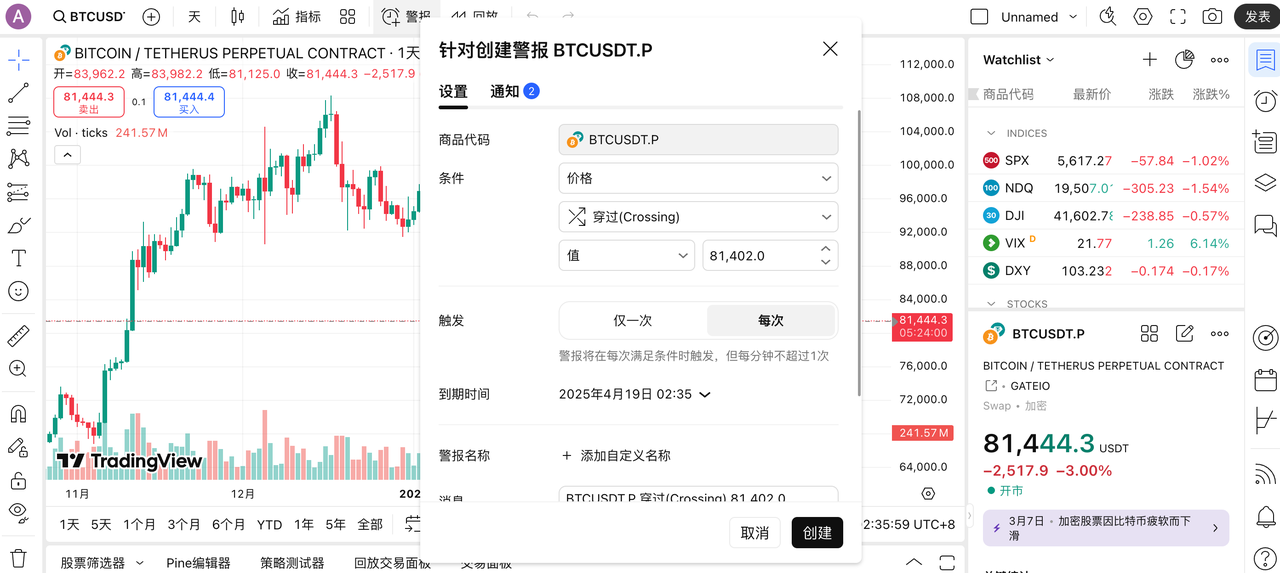Open the candlestick chart style picker
The width and height of the screenshot is (1280, 573).
coord(237,17)
